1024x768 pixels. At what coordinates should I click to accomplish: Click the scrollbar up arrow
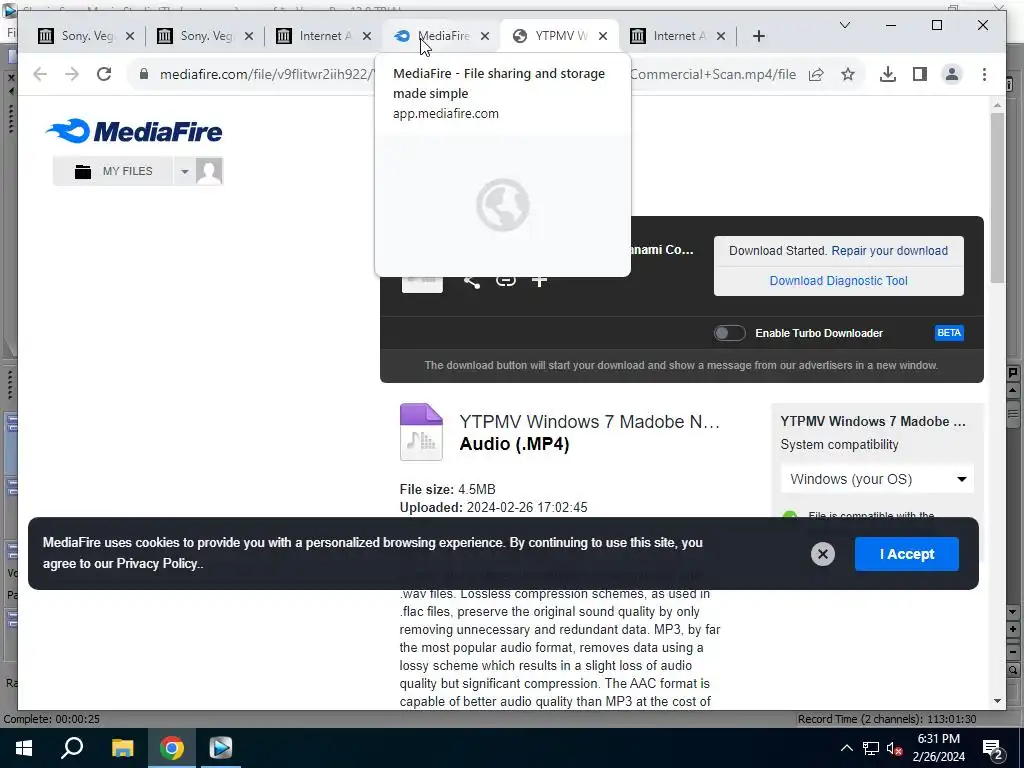point(997,105)
